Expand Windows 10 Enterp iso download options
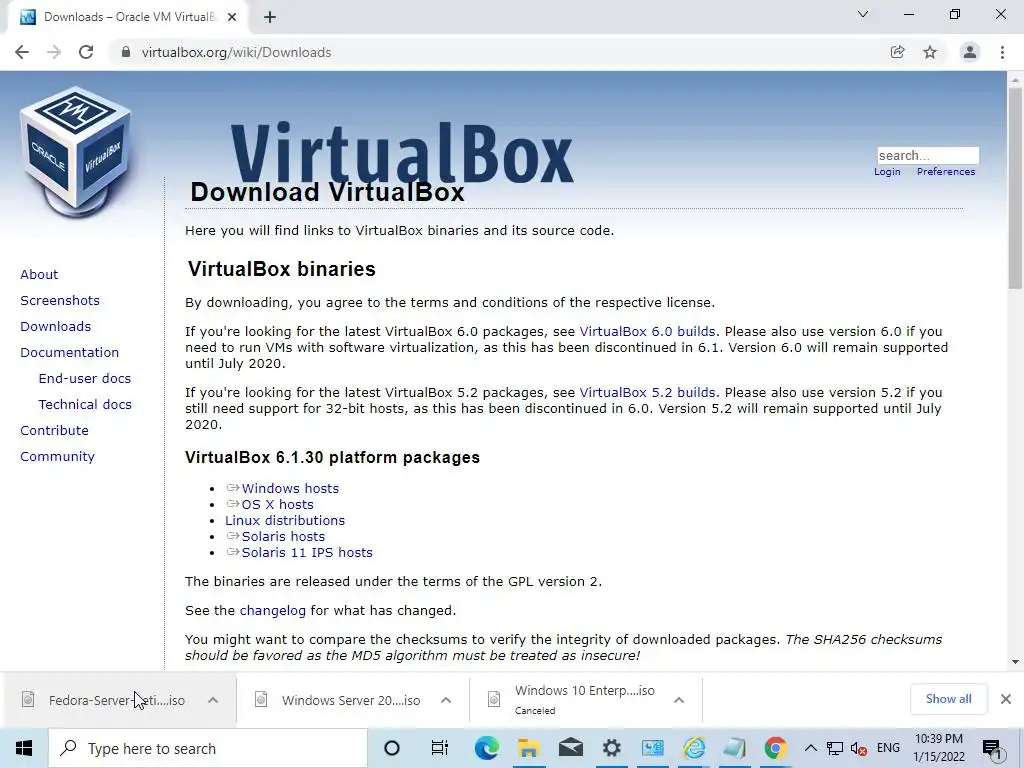The height and width of the screenshot is (768, 1024). coord(679,700)
